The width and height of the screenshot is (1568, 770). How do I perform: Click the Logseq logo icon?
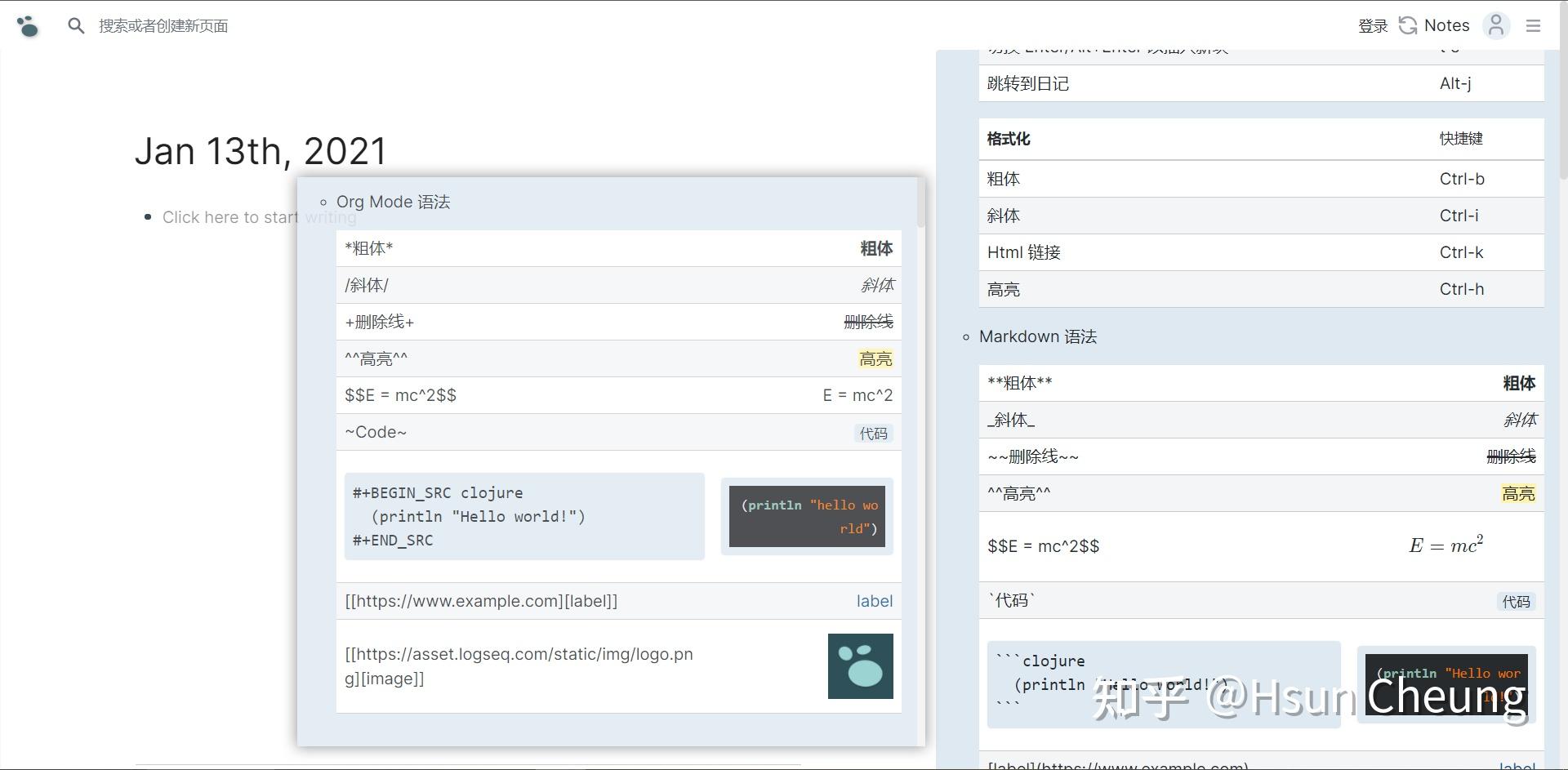point(28,25)
